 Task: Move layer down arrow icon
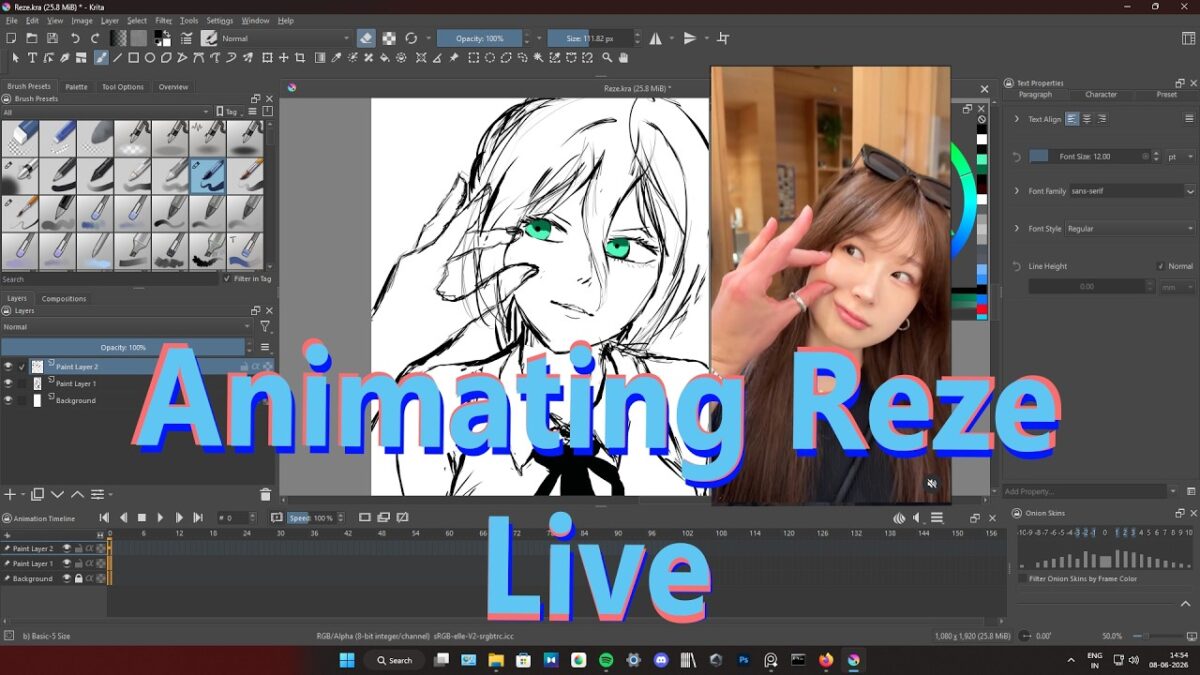pyautogui.click(x=57, y=494)
